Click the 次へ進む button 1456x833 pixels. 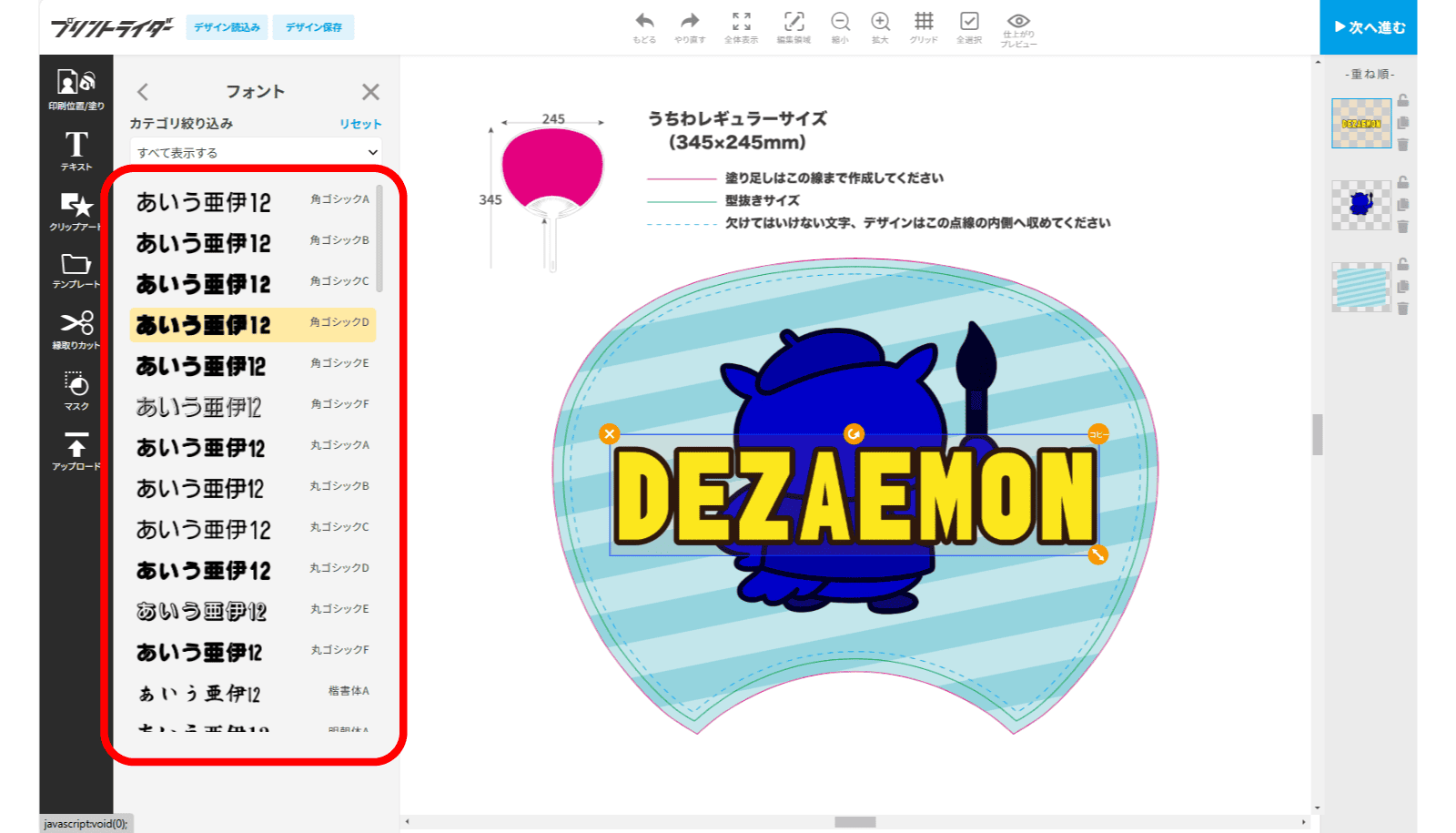[x=1369, y=27]
